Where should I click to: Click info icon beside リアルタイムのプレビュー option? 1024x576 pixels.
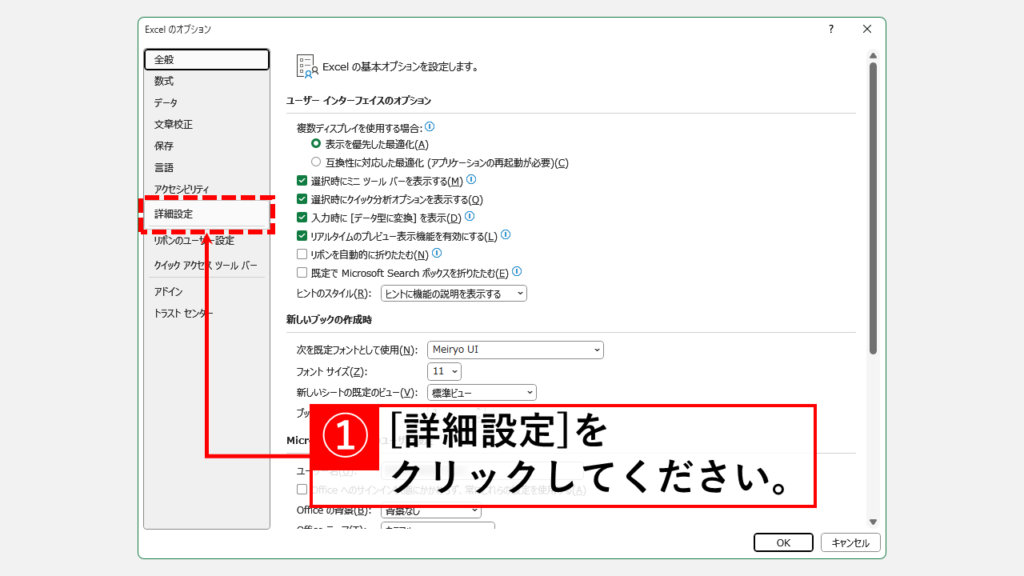click(505, 234)
